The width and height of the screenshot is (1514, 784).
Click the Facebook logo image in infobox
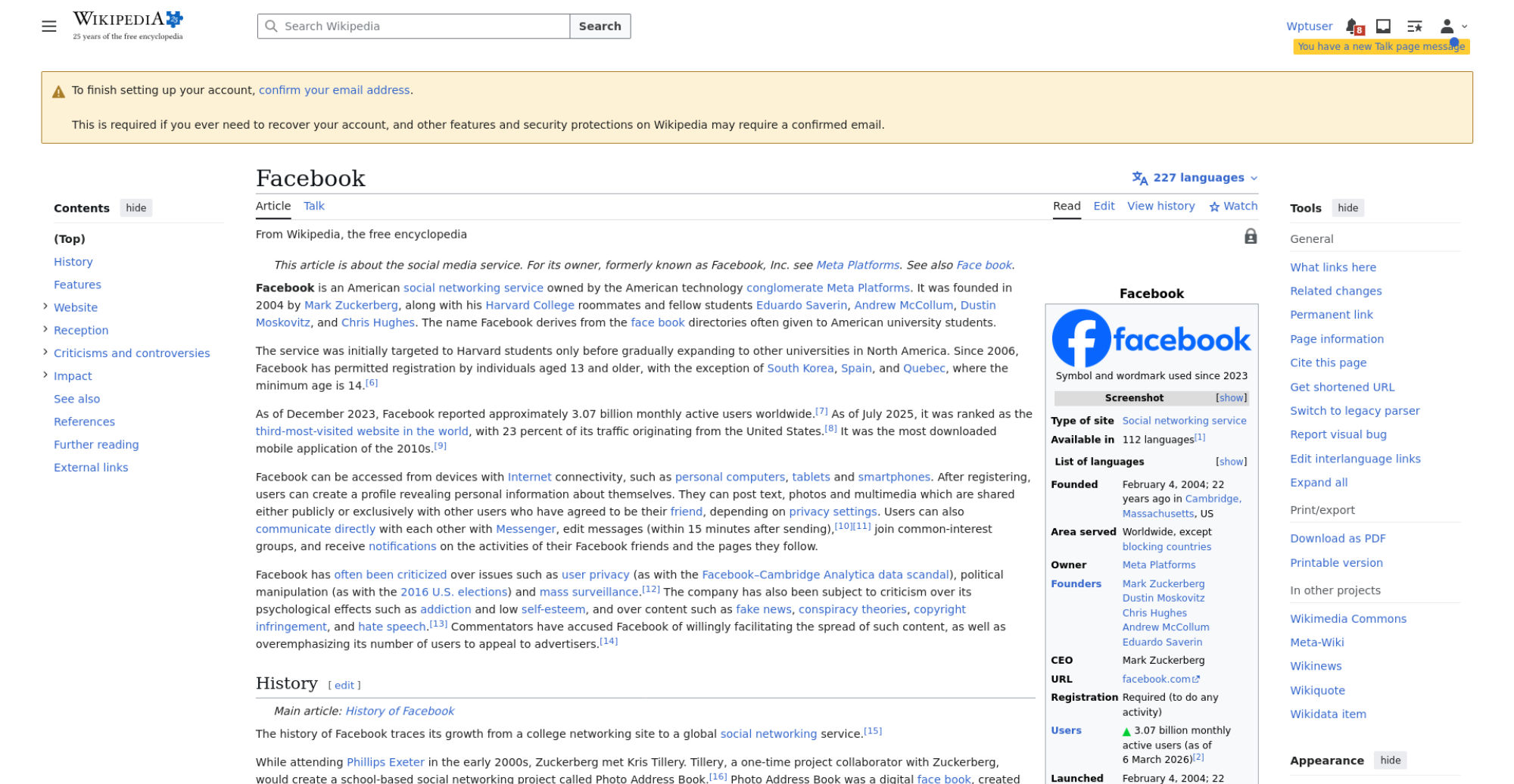pos(1151,338)
